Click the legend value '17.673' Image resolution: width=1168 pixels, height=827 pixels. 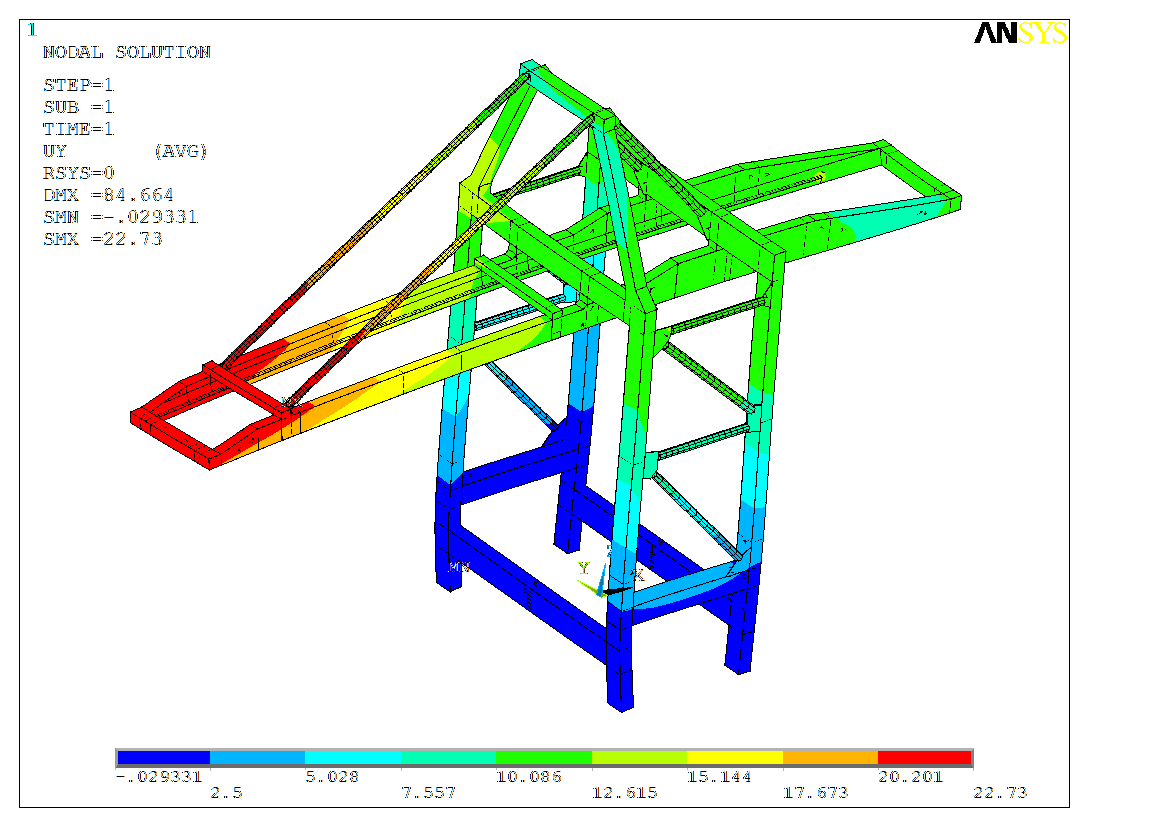coord(816,793)
